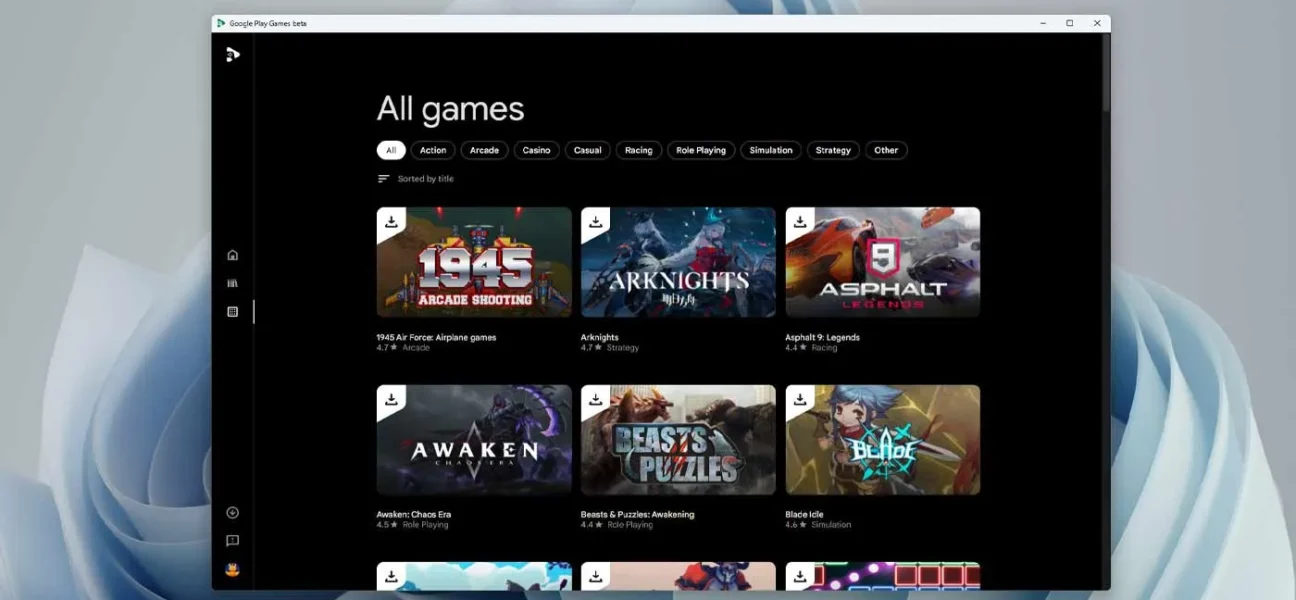Enable the Simulation category filter

770,150
